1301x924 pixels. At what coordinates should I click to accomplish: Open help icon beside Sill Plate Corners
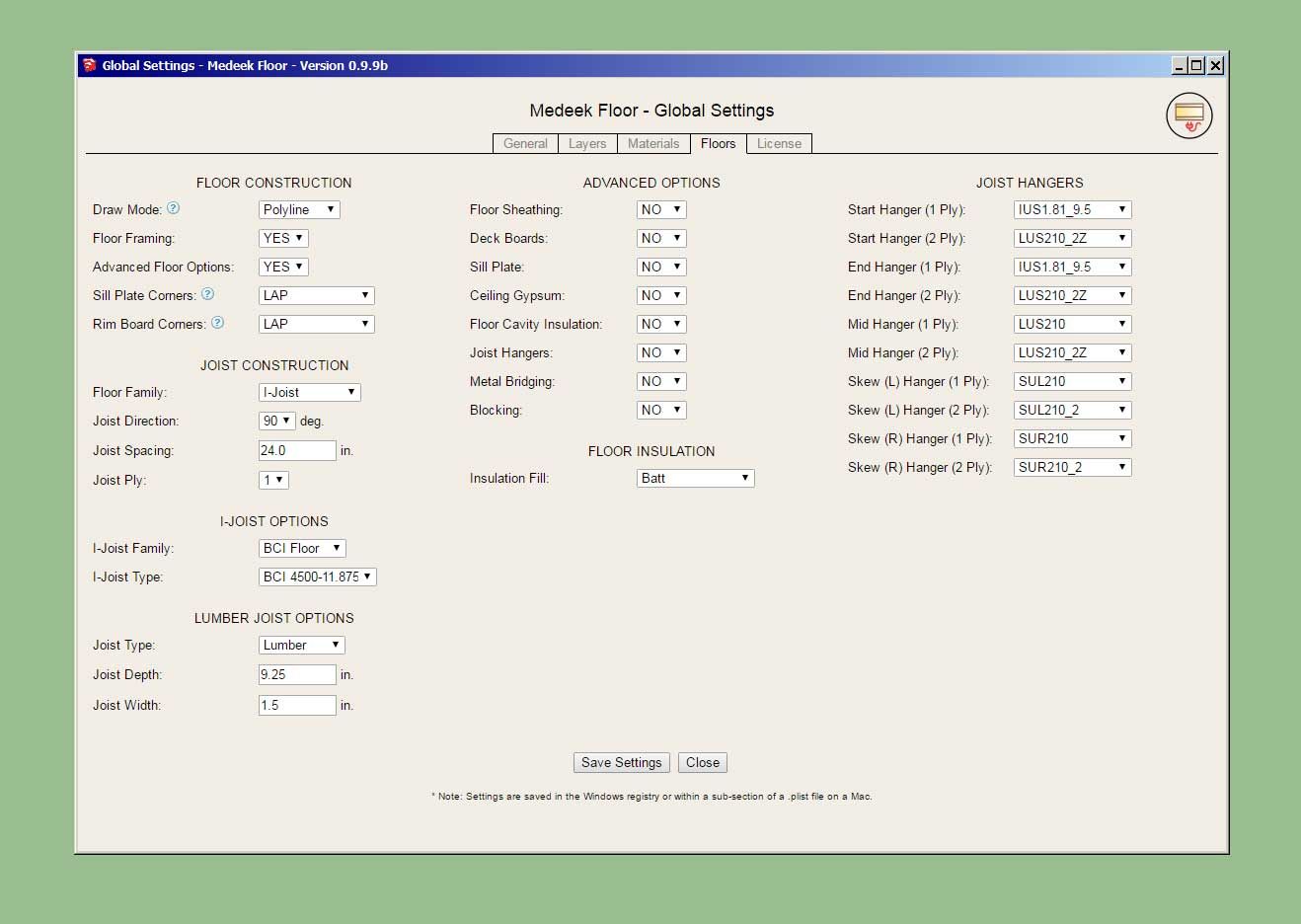point(207,294)
